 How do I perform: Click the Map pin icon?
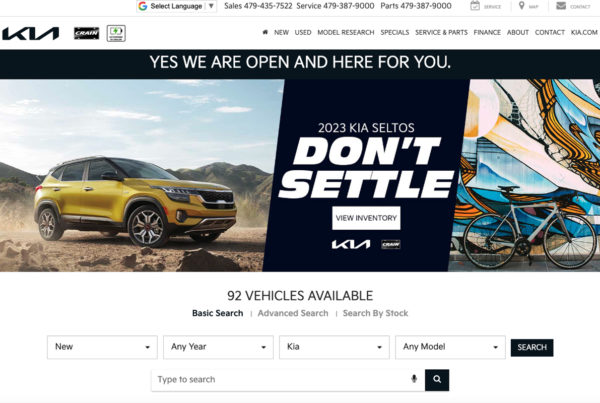click(522, 6)
